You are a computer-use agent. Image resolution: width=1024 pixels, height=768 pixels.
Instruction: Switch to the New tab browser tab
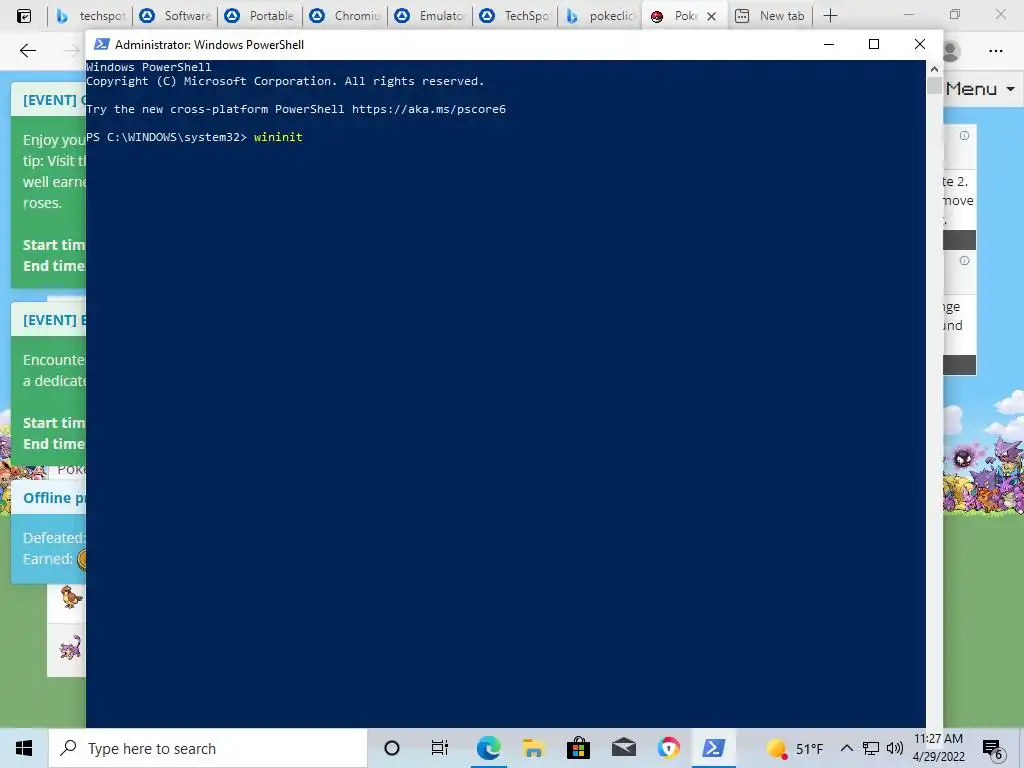(771, 16)
